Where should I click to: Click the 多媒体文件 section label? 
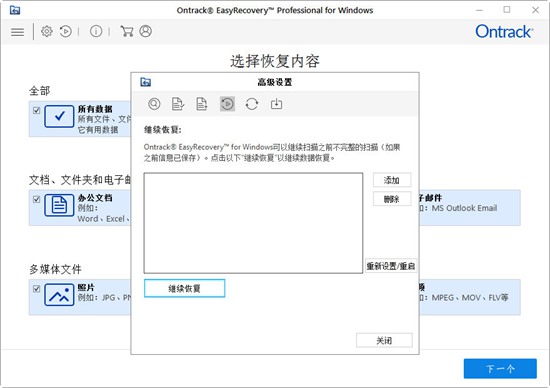click(55, 269)
